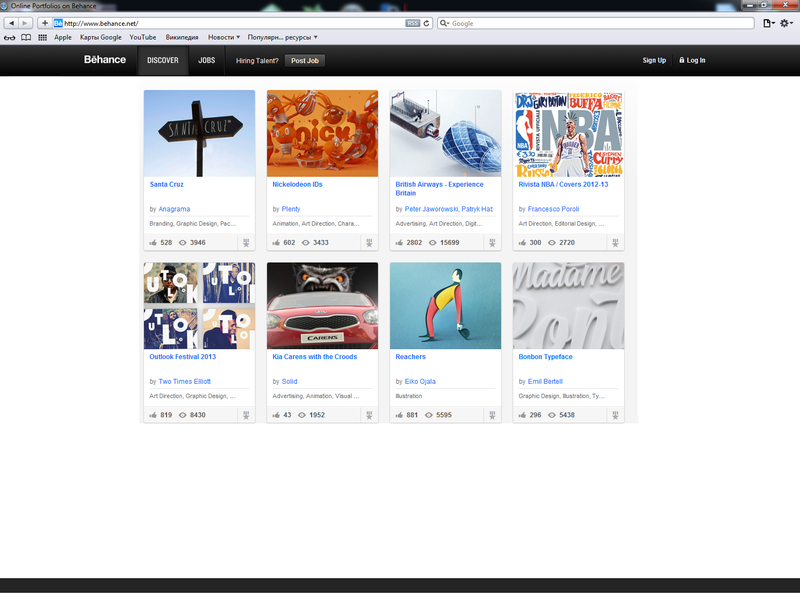This screenshot has height=593, width=800.
Task: Open the JOBS tab
Action: coord(207,60)
